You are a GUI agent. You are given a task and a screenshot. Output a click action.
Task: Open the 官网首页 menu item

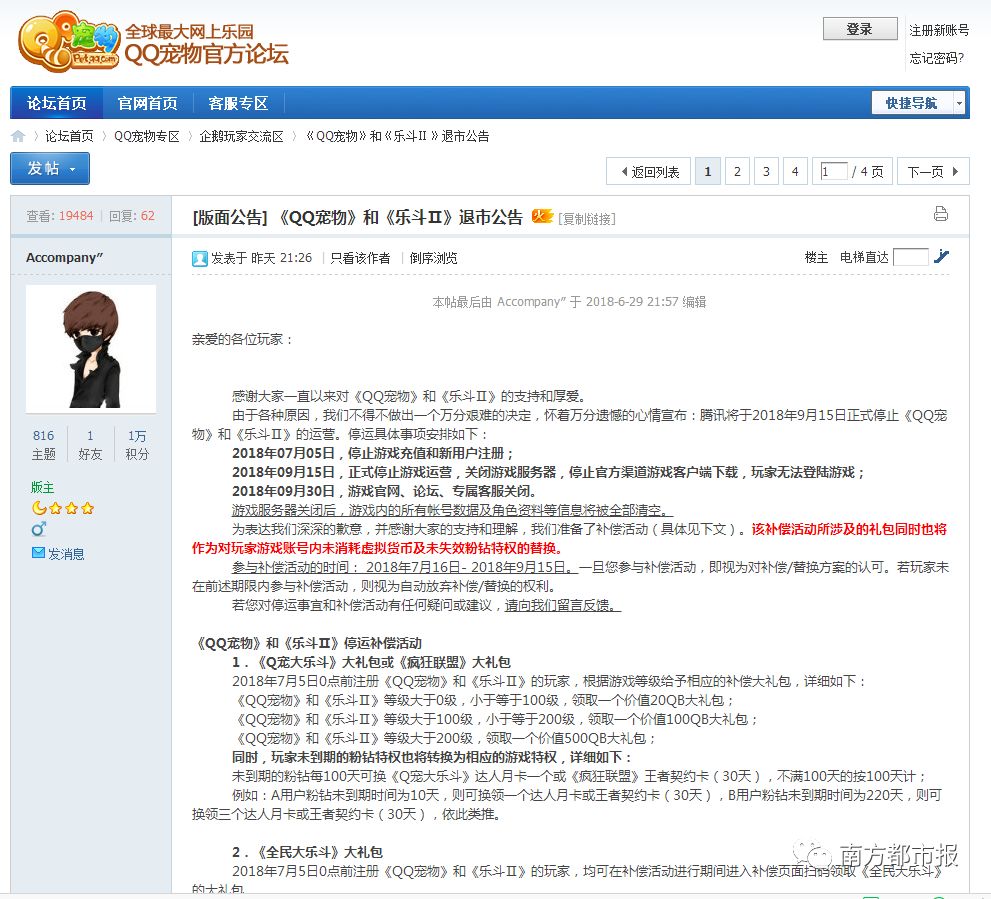(x=147, y=103)
